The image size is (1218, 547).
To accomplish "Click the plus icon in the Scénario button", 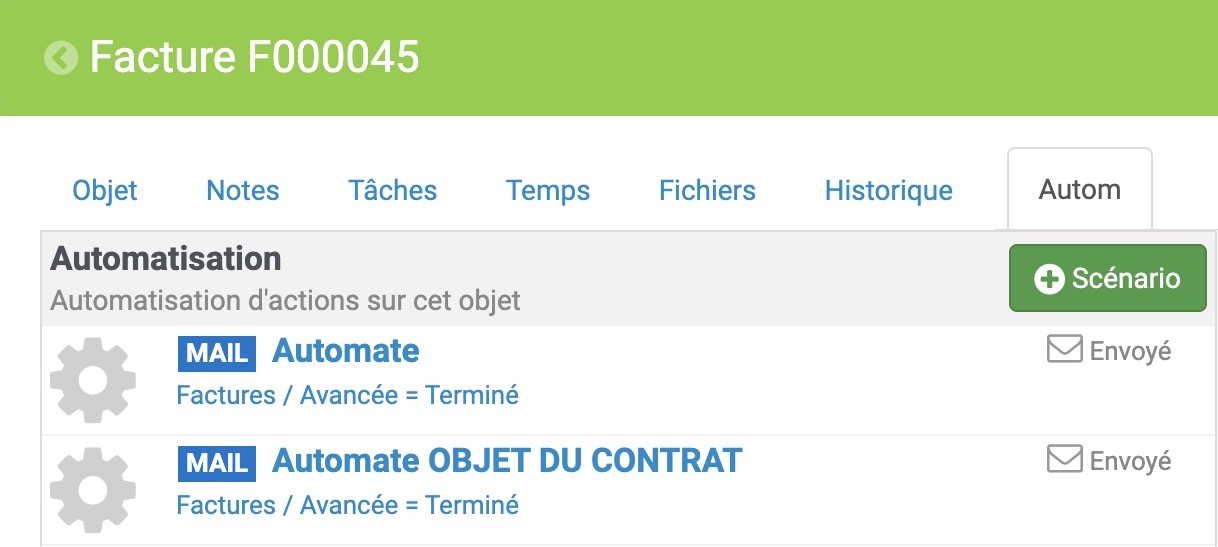I will click(x=1049, y=279).
